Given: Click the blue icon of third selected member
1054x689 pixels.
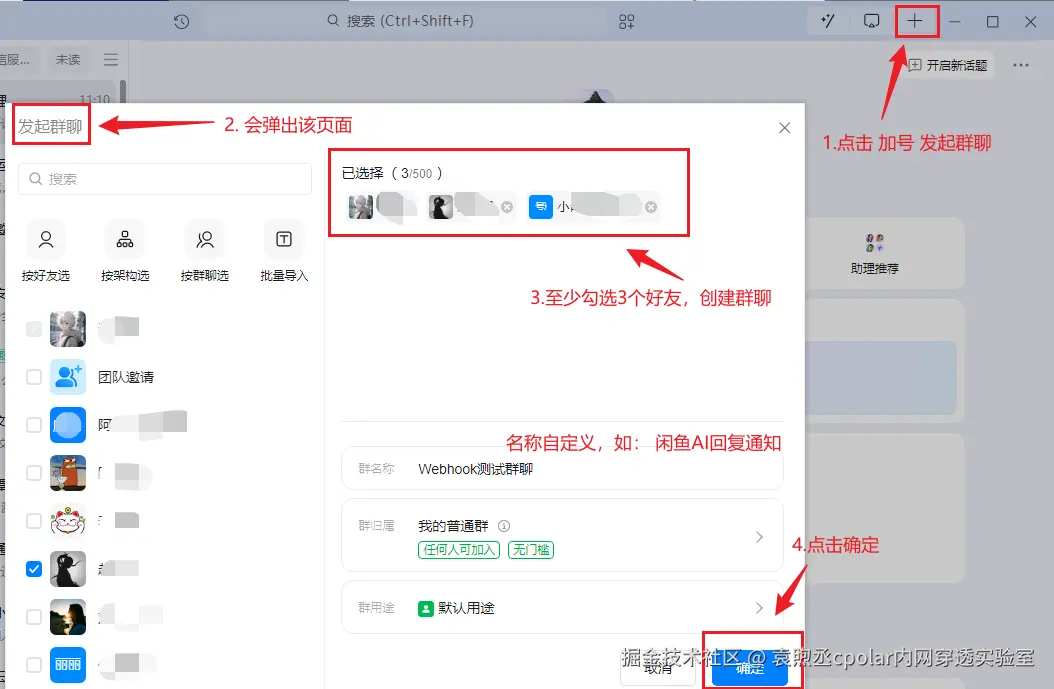Looking at the screenshot, I should tap(540, 207).
